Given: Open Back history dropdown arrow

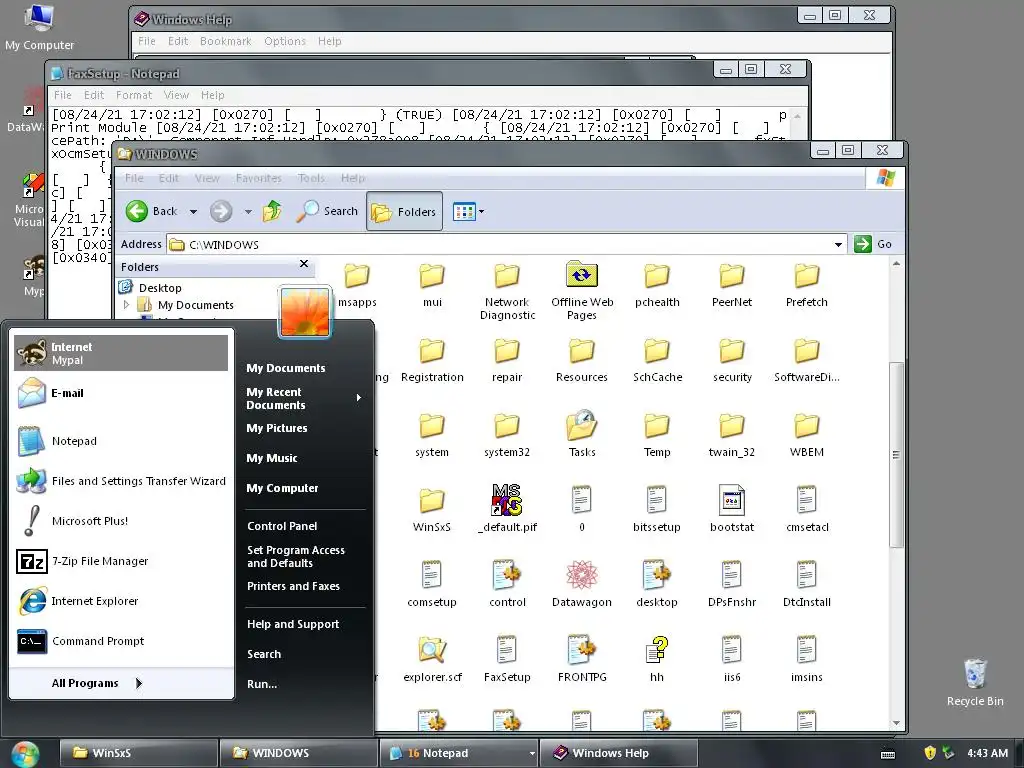Looking at the screenshot, I should pyautogui.click(x=193, y=212).
